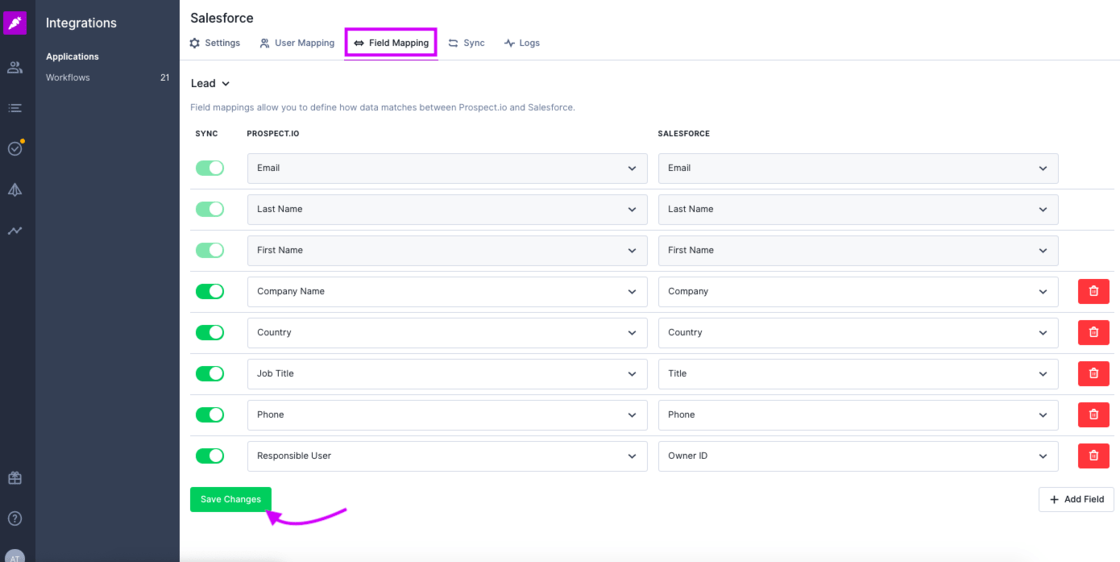Open Salesforce Country field dropdown

click(x=858, y=332)
